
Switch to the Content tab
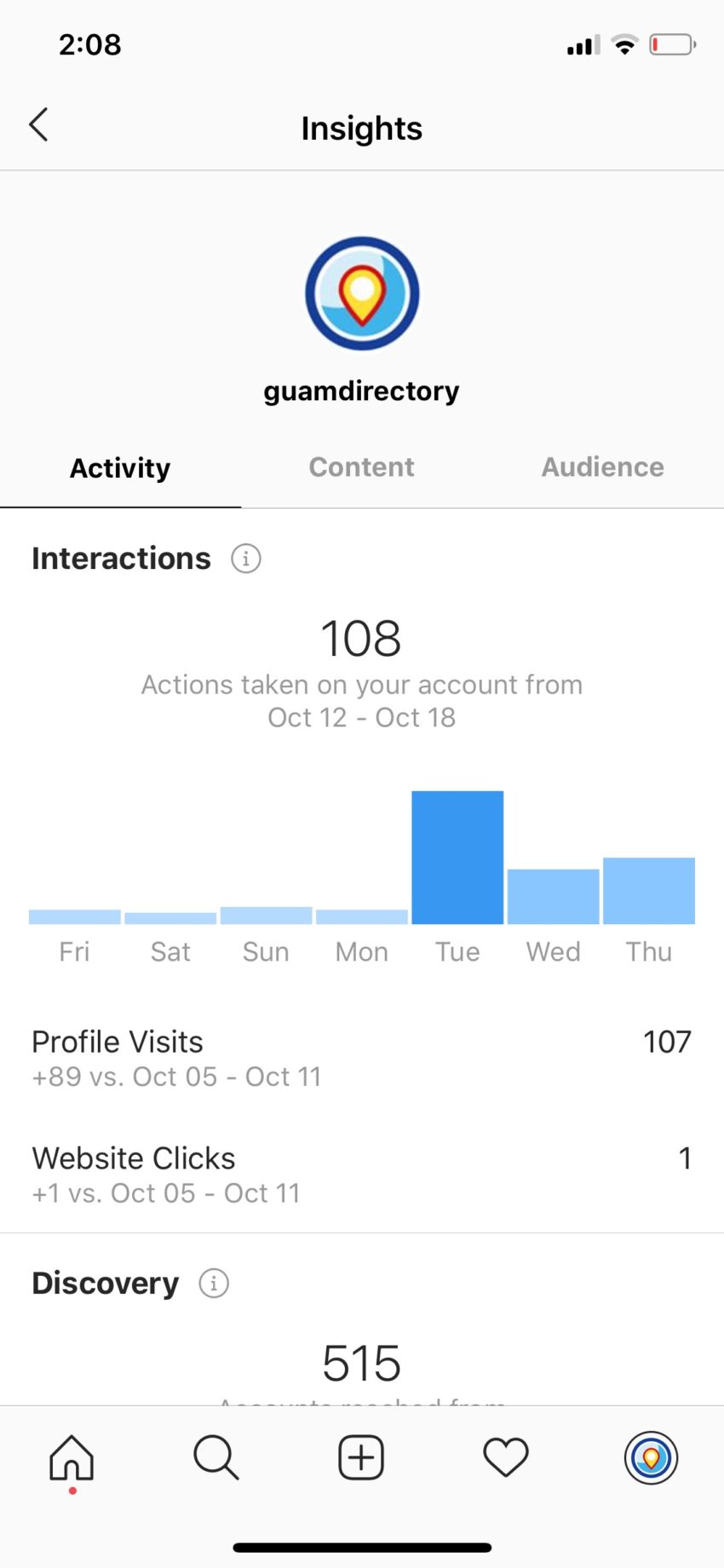click(361, 468)
